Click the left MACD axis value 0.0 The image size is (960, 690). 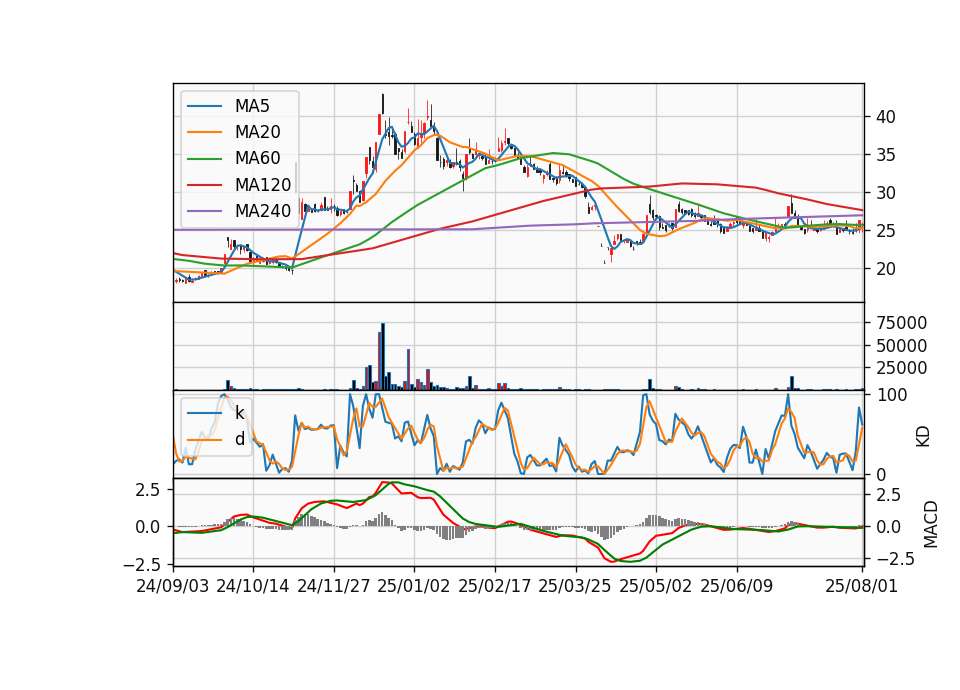(x=148, y=527)
